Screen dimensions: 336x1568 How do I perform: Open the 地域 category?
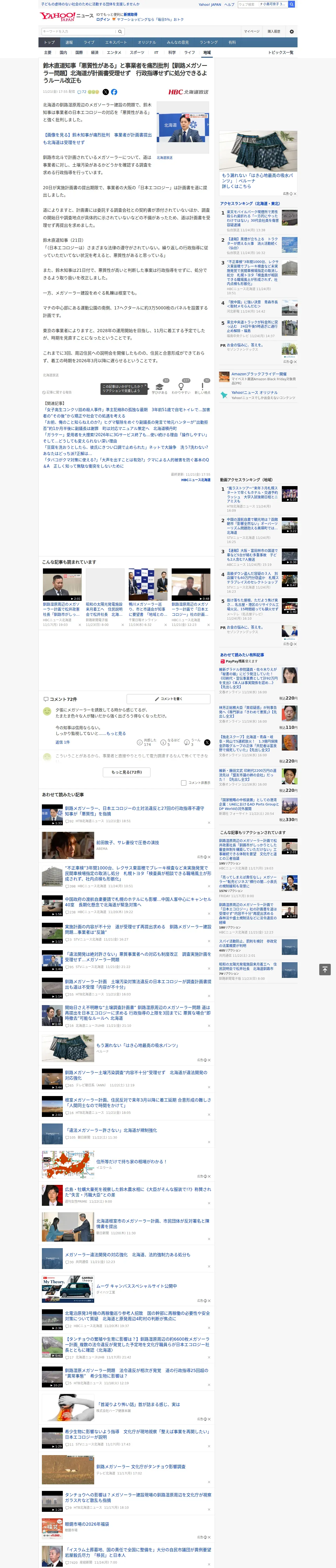(x=207, y=52)
